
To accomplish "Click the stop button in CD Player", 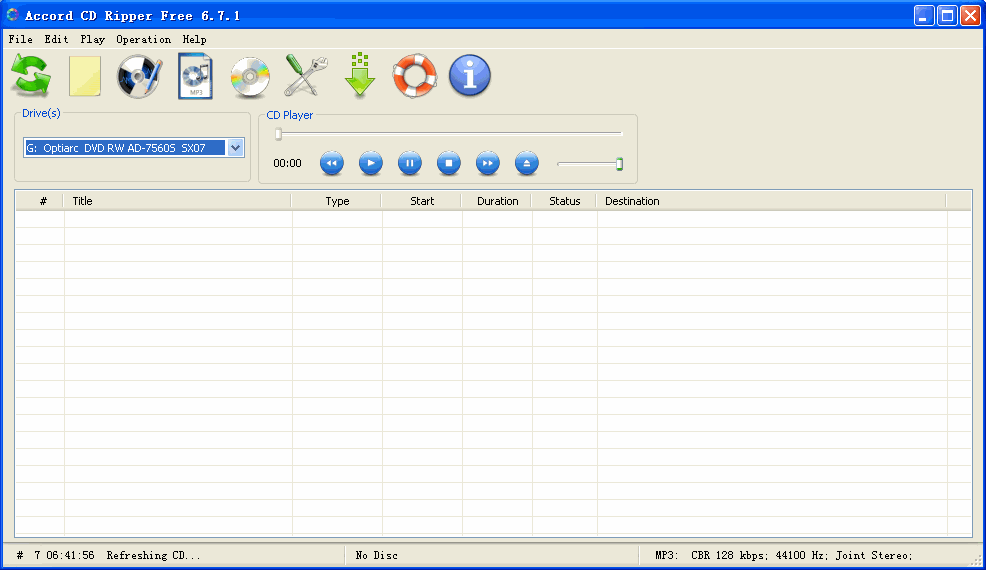I will (448, 163).
